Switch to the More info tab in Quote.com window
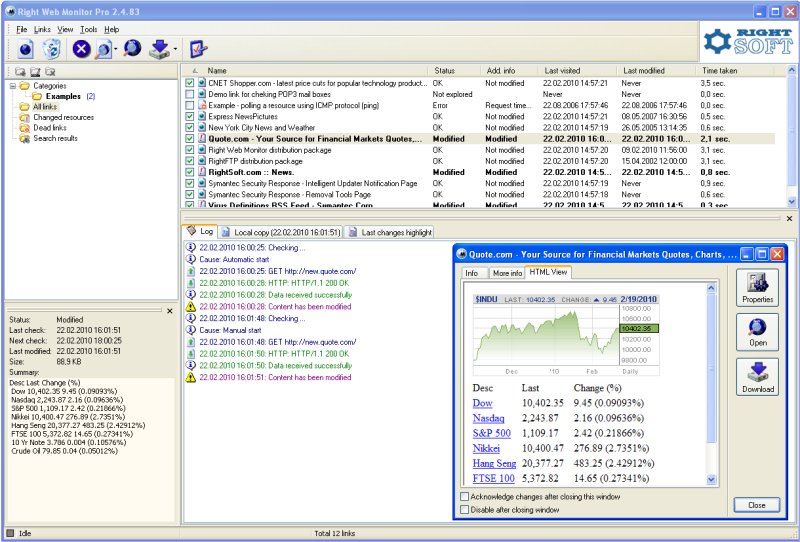 coord(507,273)
